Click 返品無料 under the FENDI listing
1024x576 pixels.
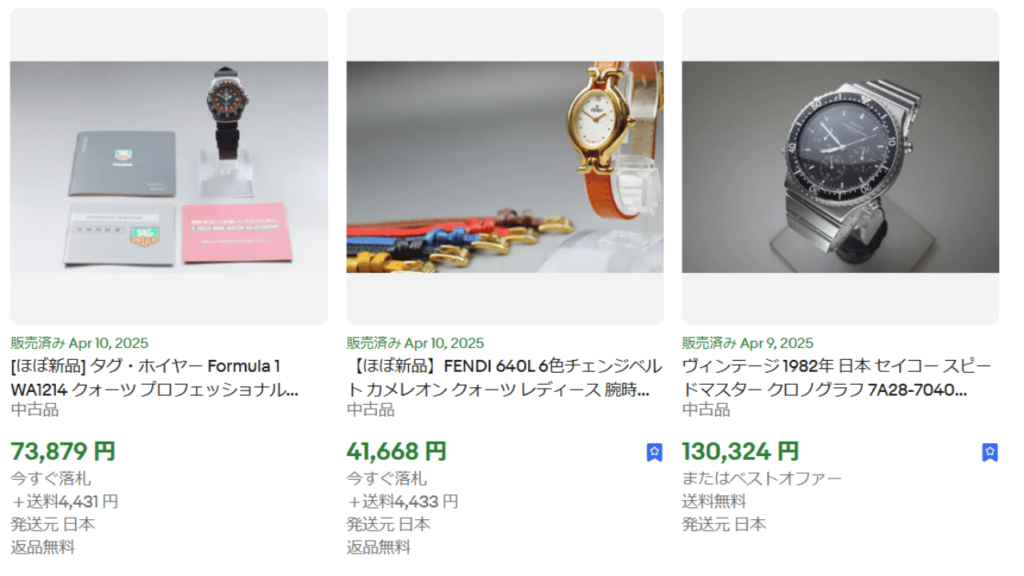(x=378, y=547)
